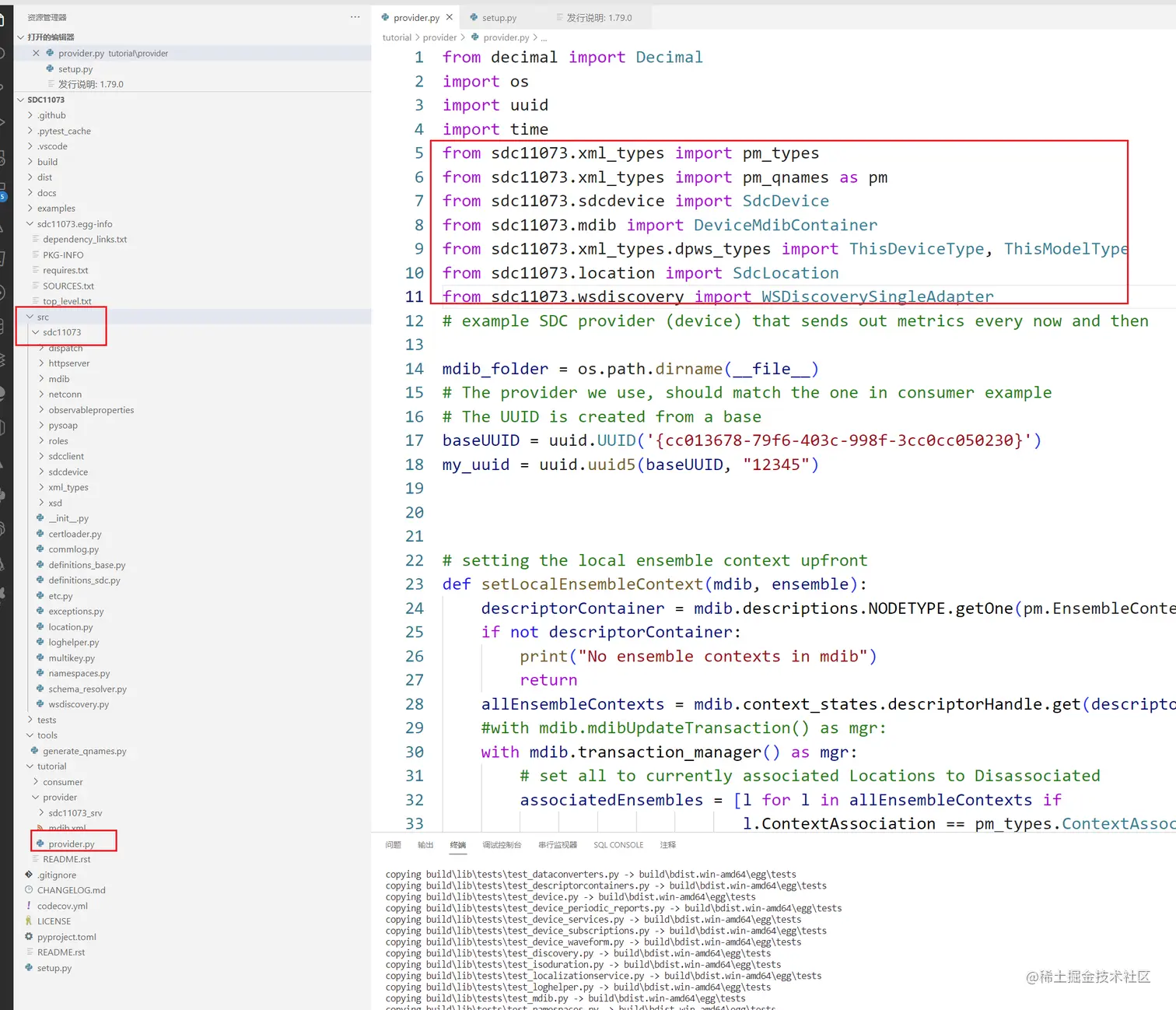Open the 调试控制台 panel tab
This screenshot has height=1010, width=1176.
(x=502, y=845)
